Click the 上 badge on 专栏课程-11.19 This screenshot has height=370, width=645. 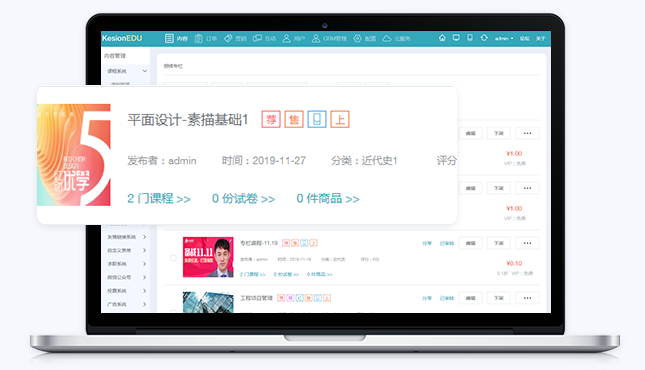pos(313,243)
